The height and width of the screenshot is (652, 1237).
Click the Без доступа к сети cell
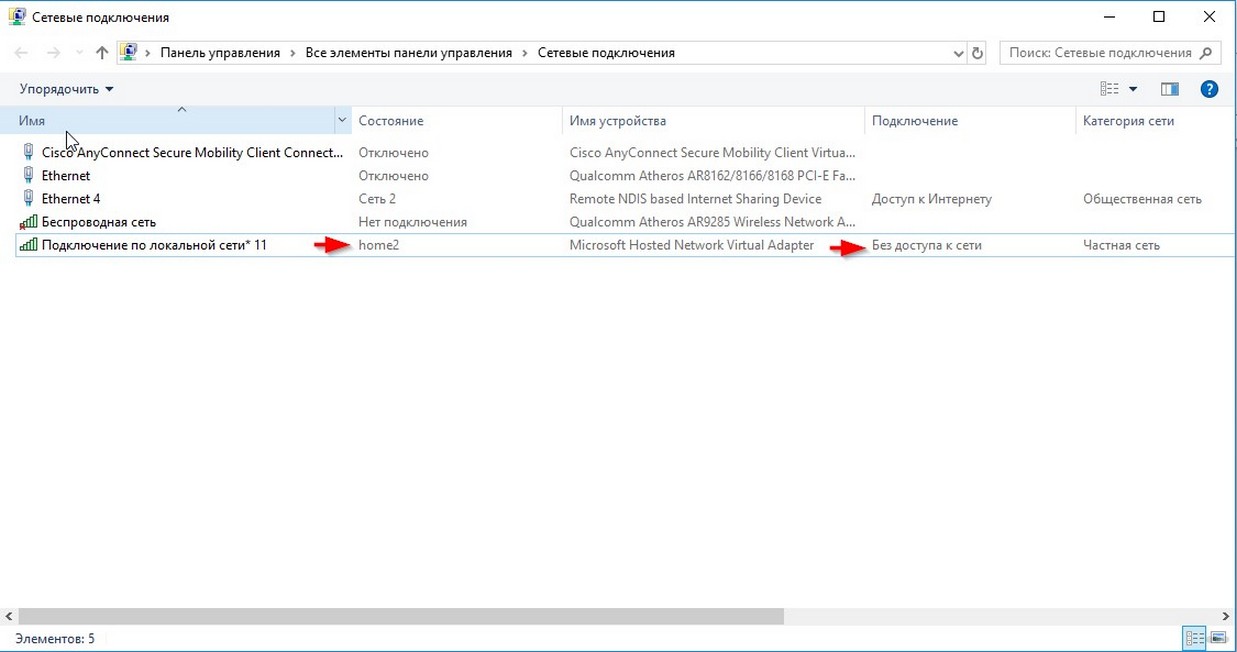[927, 245]
